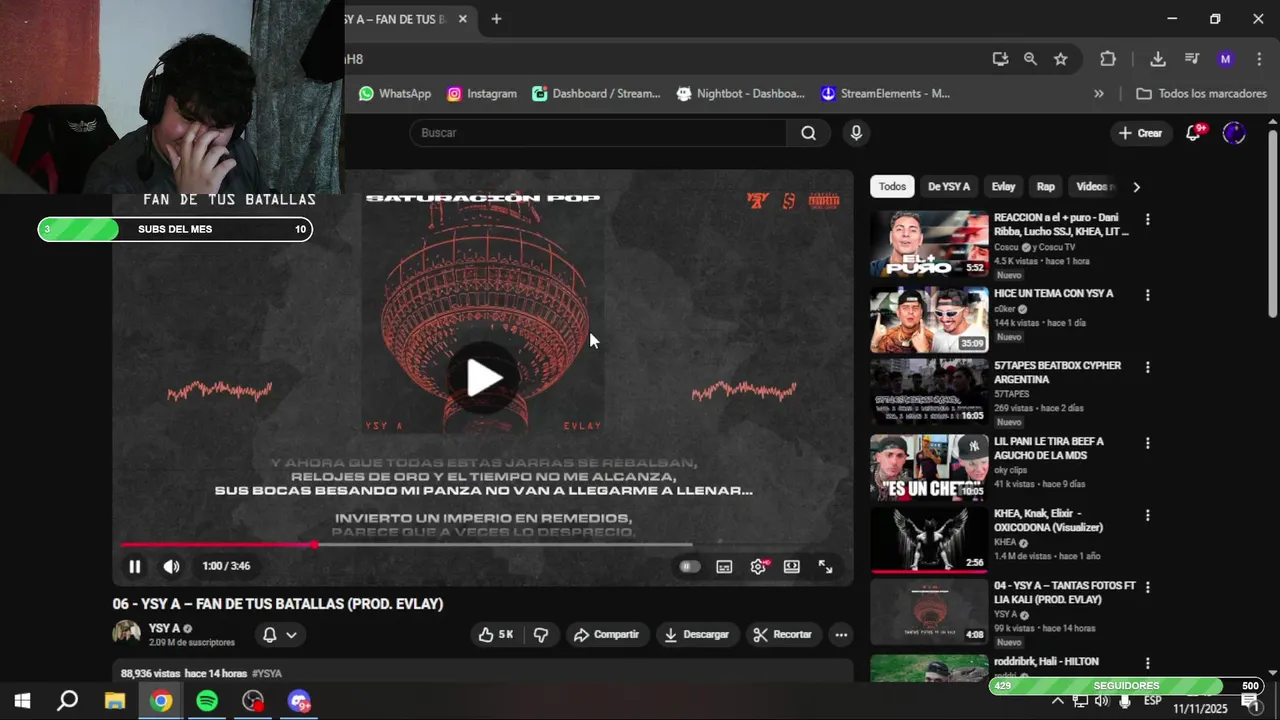Image resolution: width=1280 pixels, height=720 pixels.
Task: Open the account avatar menu
Action: click(1234, 133)
